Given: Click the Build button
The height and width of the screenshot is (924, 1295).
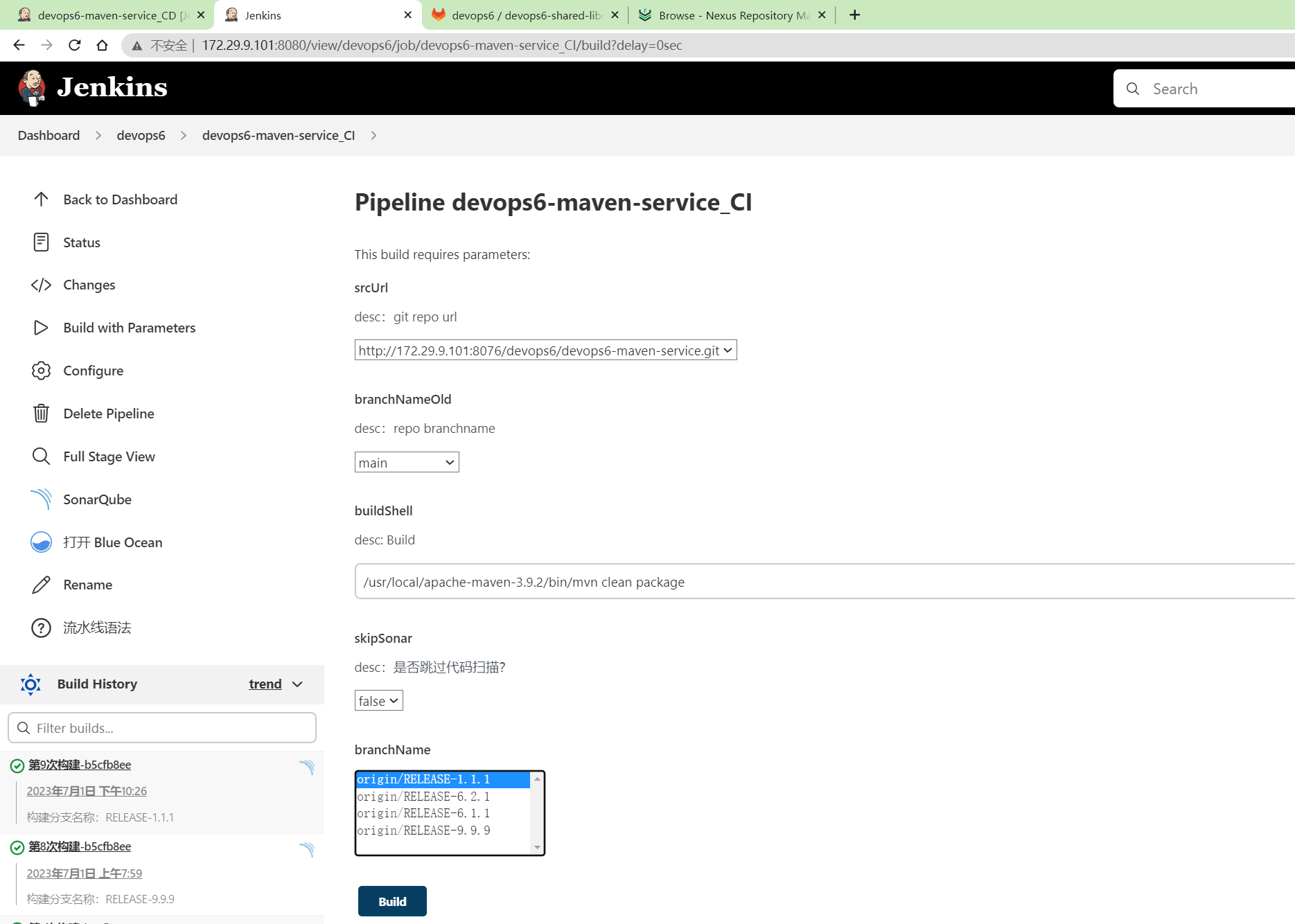Looking at the screenshot, I should (x=392, y=901).
